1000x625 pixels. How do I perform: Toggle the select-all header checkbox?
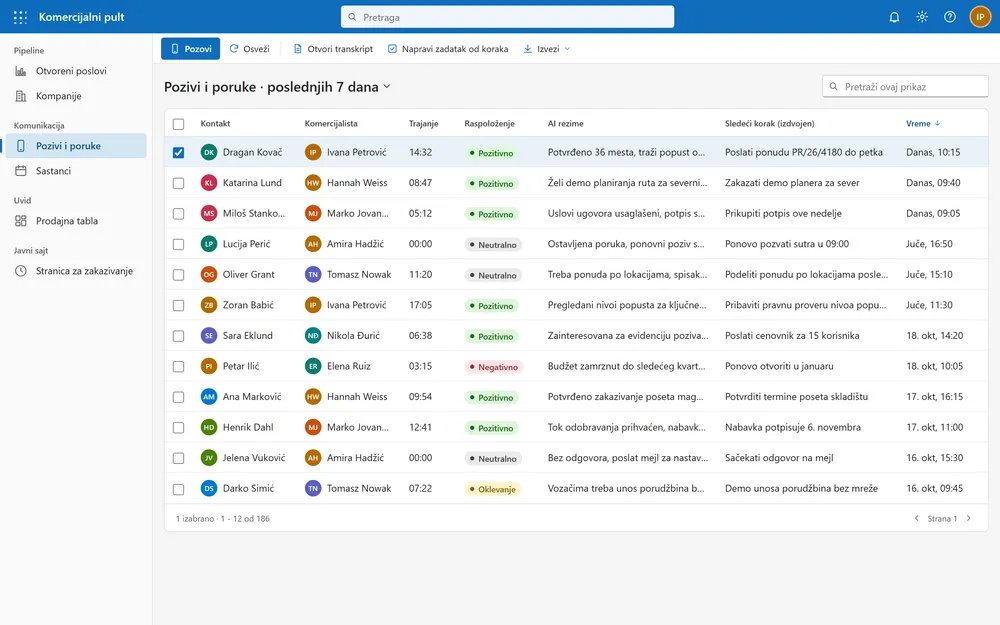click(179, 124)
